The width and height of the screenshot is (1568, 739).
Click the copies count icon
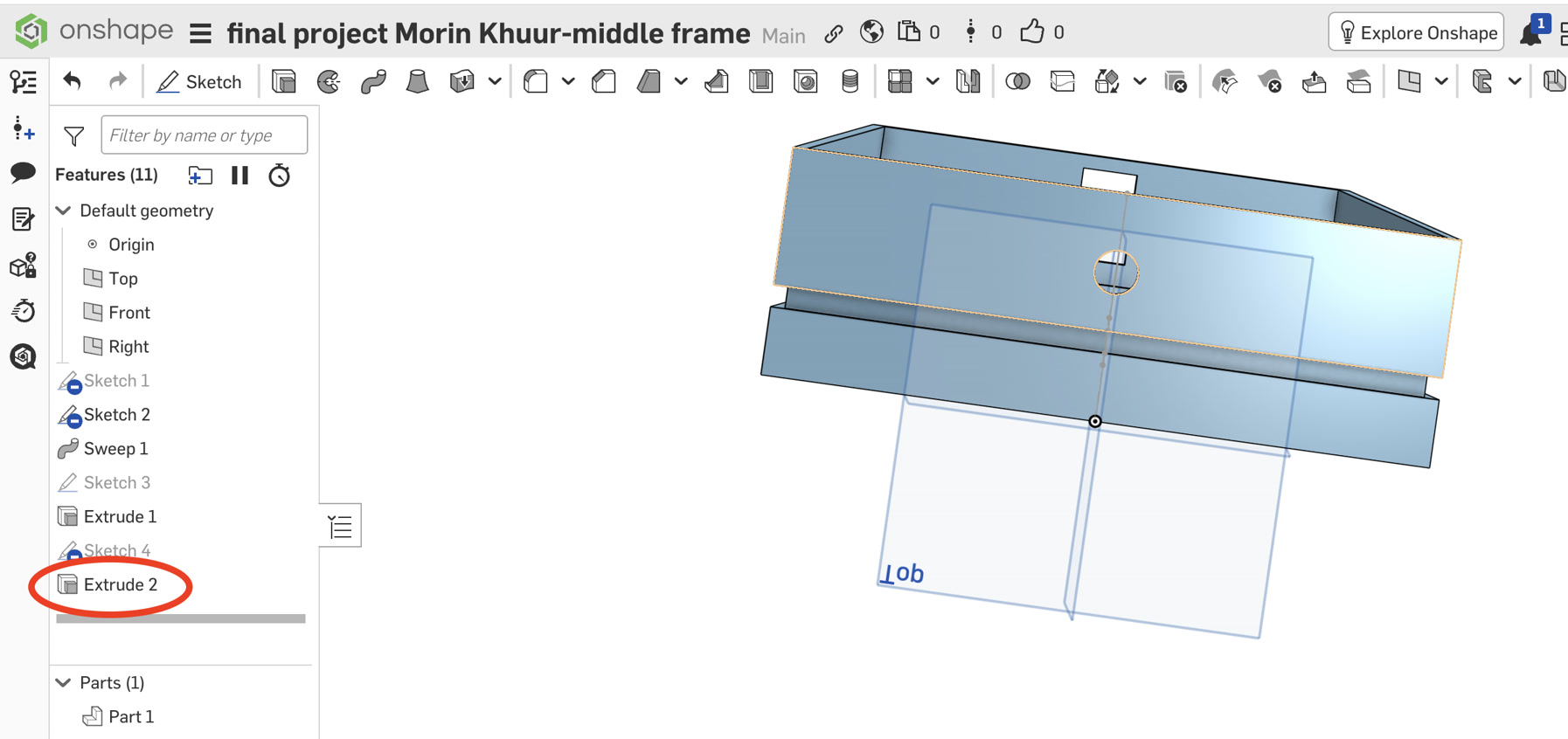click(910, 32)
